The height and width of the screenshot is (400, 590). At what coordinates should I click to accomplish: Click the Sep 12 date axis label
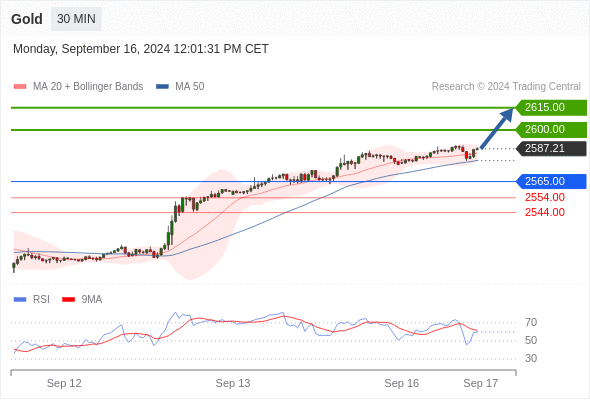click(x=64, y=383)
